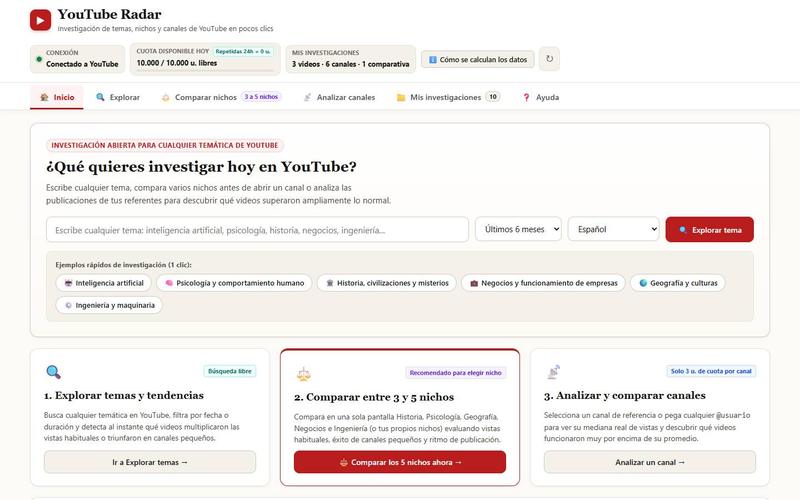Click the 3 a 5 nichos badge
The image size is (800, 500).
click(261, 96)
